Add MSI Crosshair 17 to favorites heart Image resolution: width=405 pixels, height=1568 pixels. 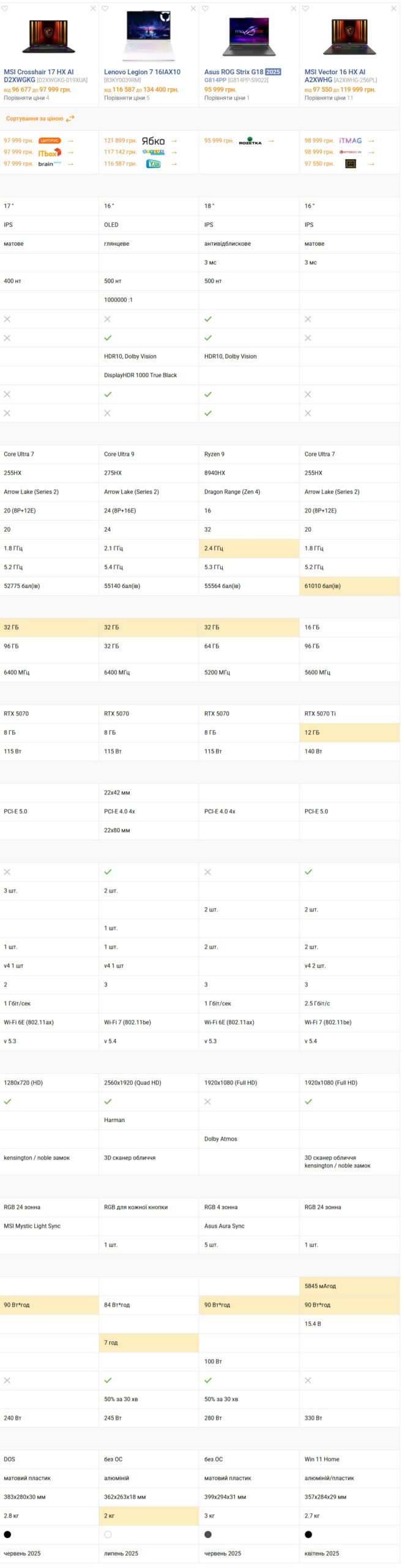click(5, 9)
